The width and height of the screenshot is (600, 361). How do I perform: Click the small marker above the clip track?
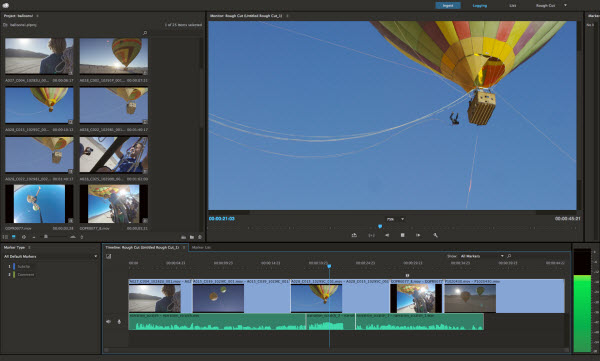[x=407, y=275]
